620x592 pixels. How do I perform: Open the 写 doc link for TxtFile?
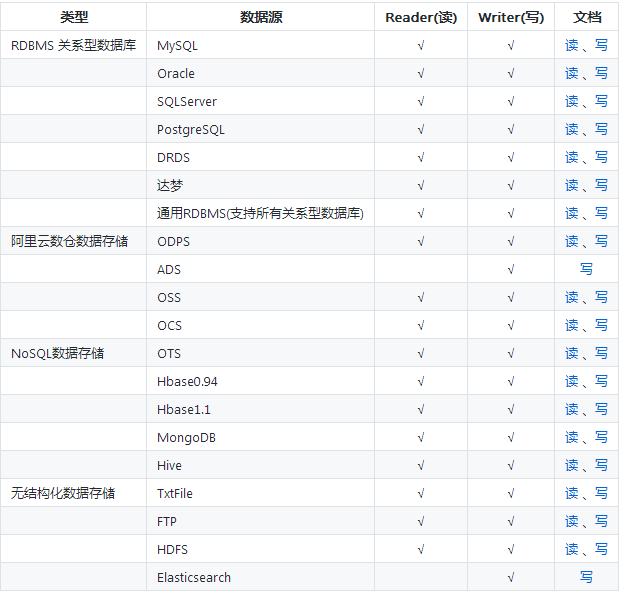pyautogui.click(x=601, y=493)
